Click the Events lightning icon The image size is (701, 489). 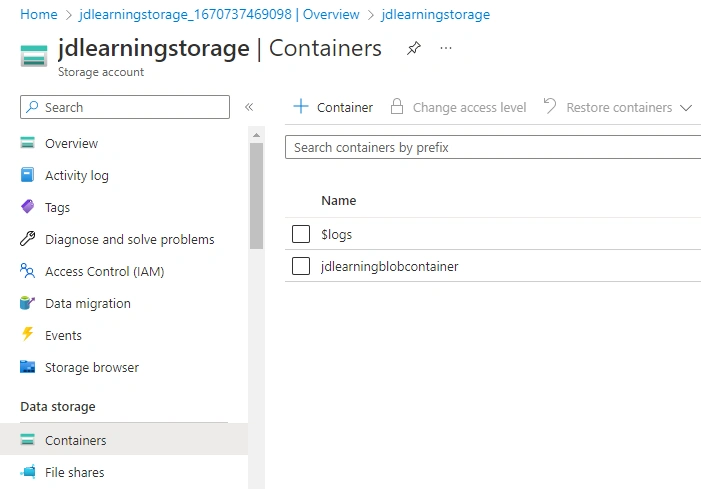27,334
